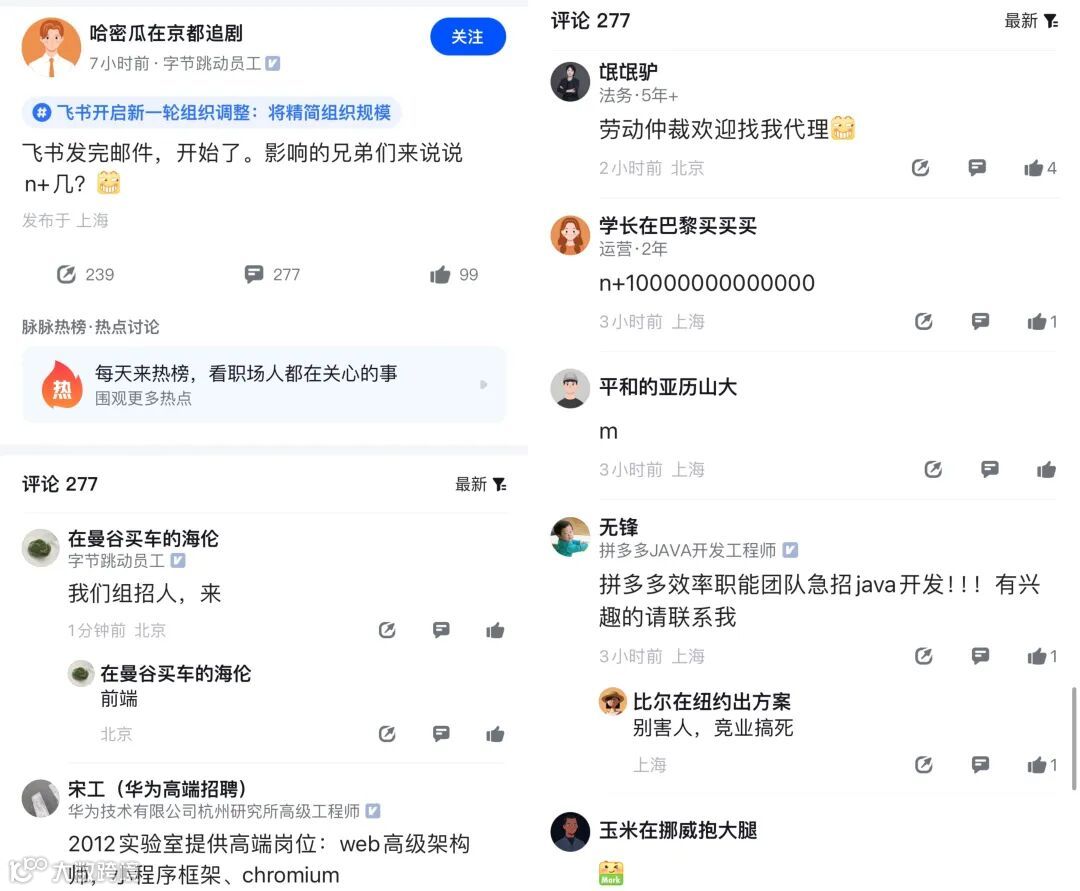Open 哈密瓜在京都追剧's profile avatar
This screenshot has width=1080, height=891.
51,47
